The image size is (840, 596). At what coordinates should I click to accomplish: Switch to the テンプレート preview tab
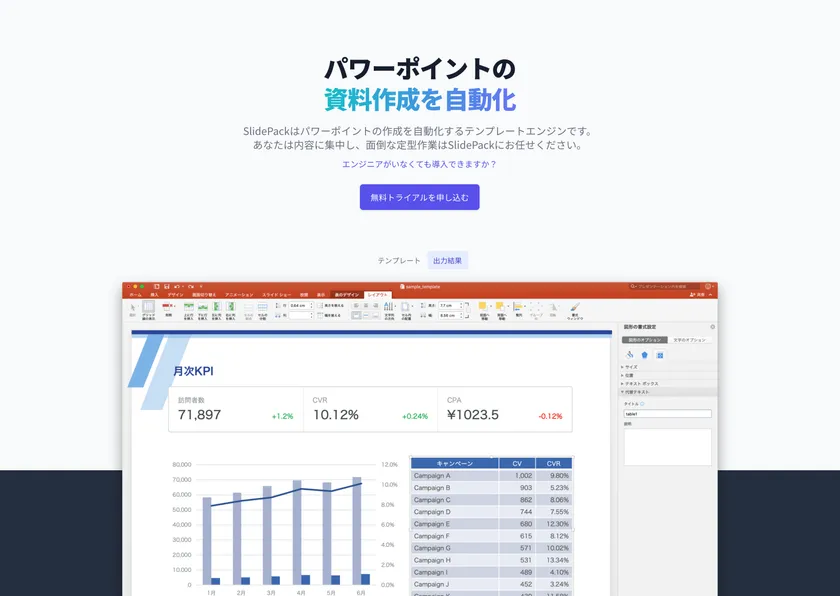pos(399,260)
